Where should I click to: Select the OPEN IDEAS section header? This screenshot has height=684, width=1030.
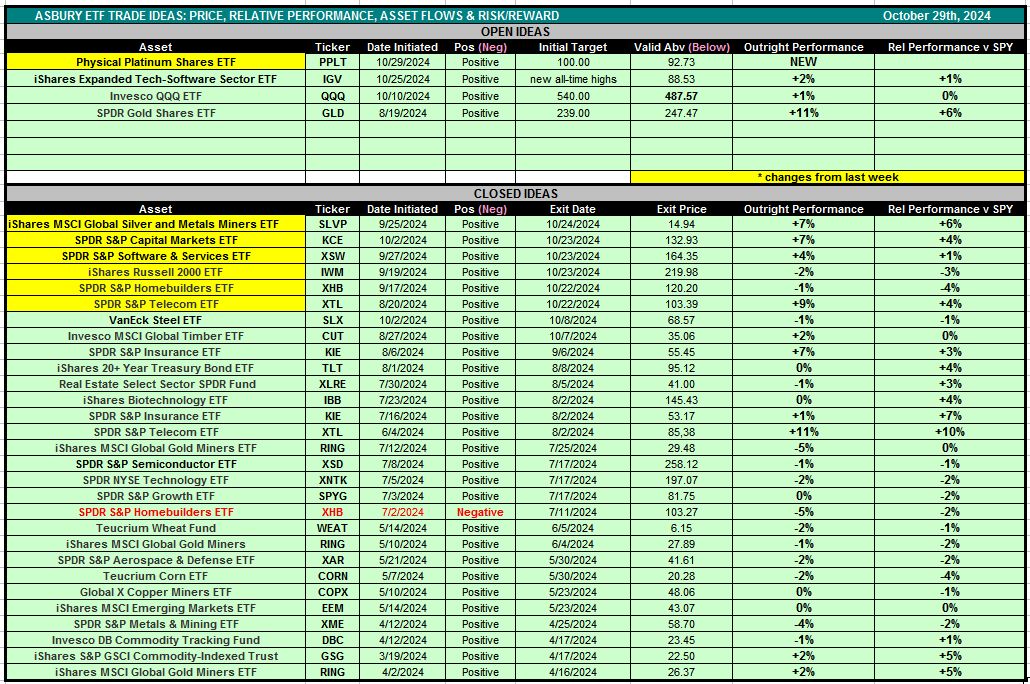[x=514, y=31]
